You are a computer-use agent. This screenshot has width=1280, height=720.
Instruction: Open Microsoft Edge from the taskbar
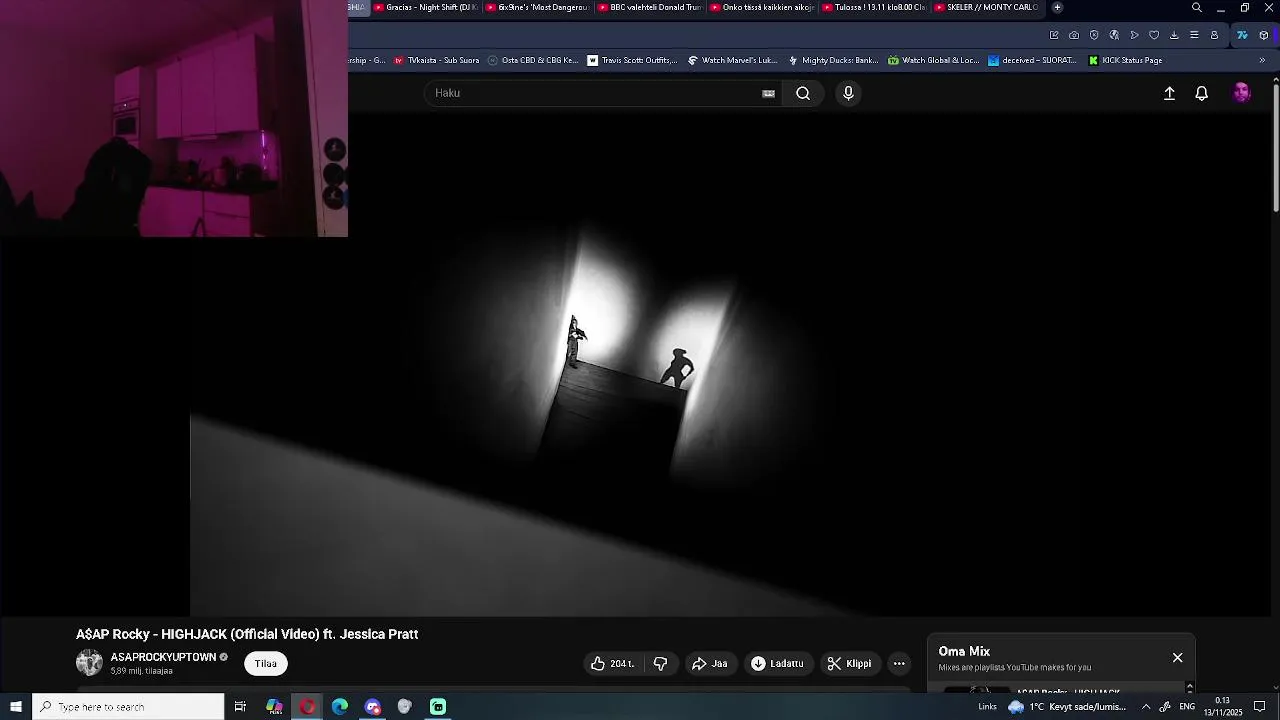[340, 706]
